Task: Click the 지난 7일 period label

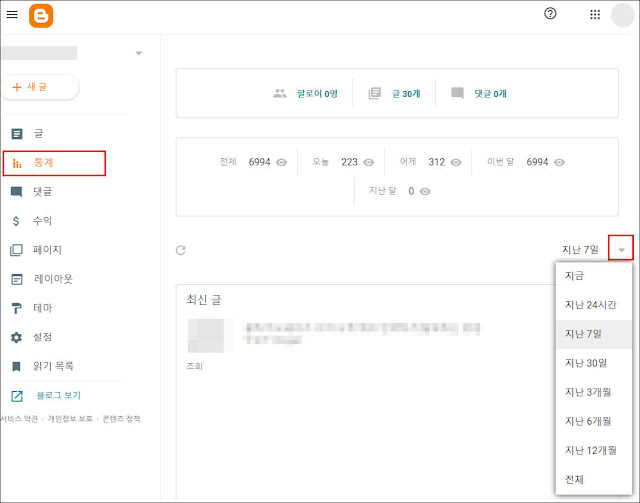Action: coord(580,249)
